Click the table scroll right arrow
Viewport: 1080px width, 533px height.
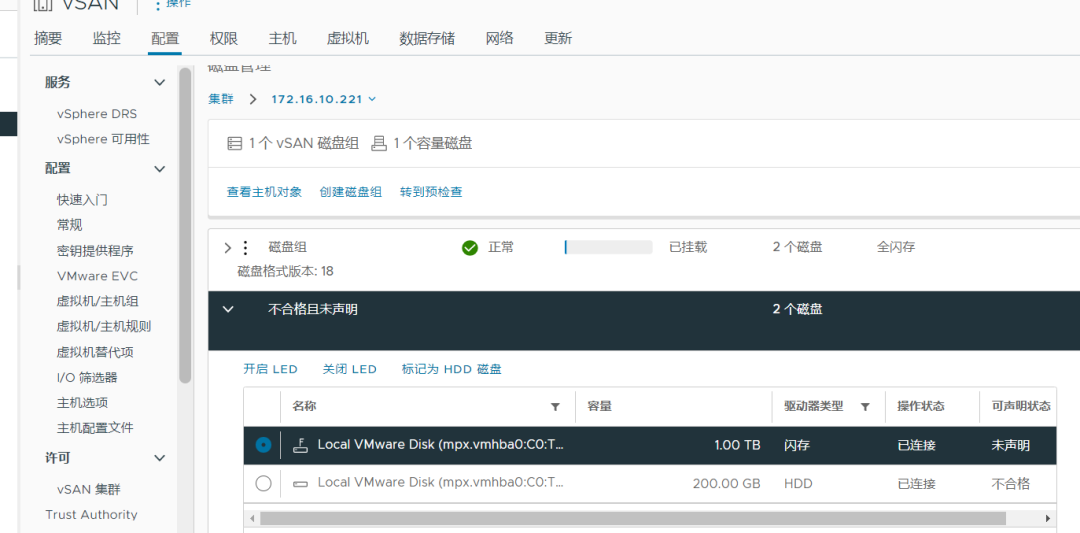(1048, 518)
